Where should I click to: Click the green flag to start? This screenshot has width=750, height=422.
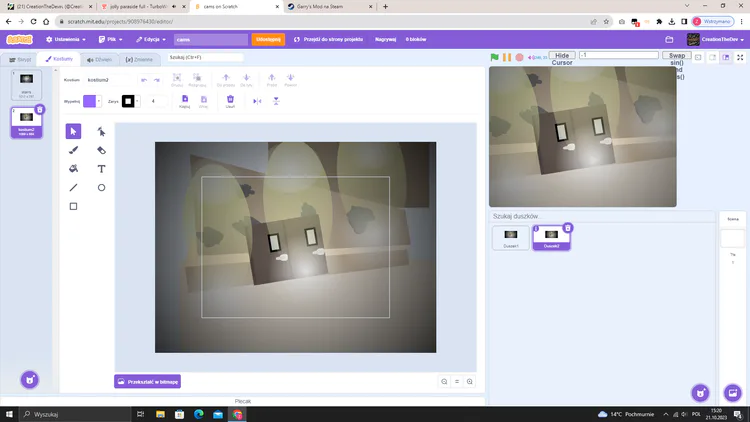[495, 57]
